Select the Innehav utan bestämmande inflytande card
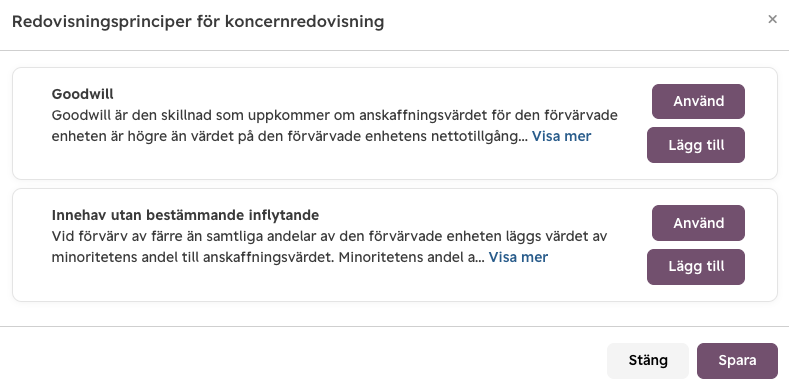This screenshot has width=789, height=389. (x=394, y=245)
